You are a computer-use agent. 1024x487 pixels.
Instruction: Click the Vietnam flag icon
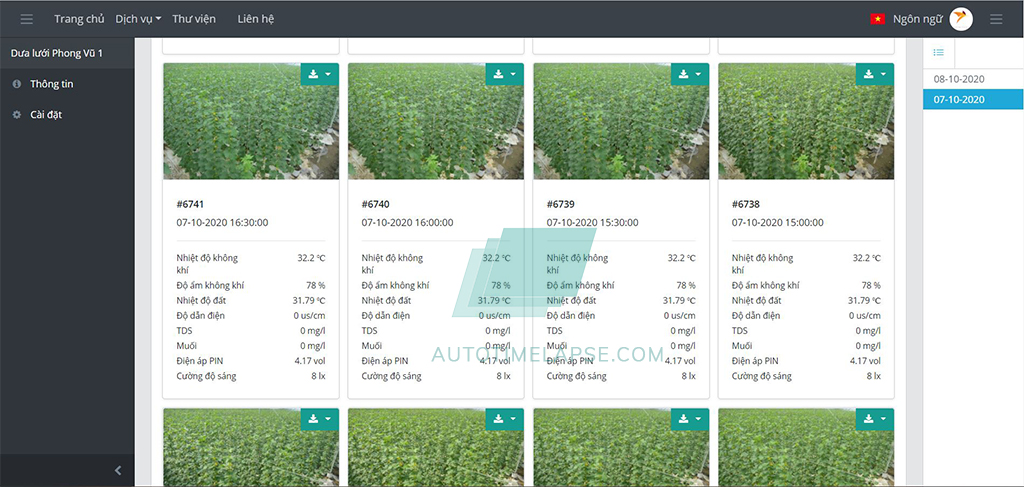pyautogui.click(x=877, y=19)
